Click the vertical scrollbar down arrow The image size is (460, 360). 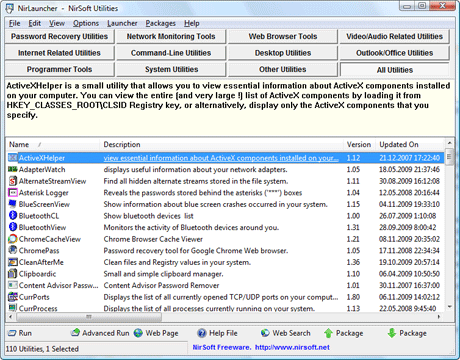(449, 307)
